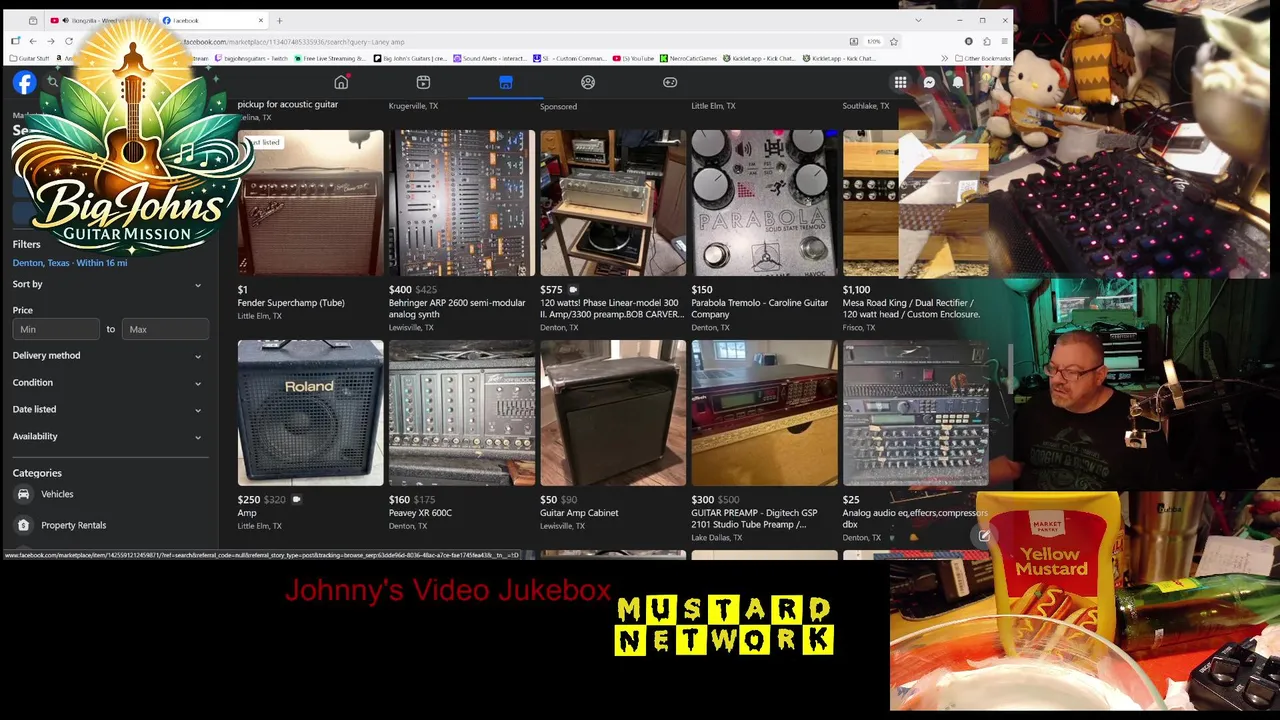Click the Min price input field
Viewport: 1280px width, 720px height.
point(56,329)
